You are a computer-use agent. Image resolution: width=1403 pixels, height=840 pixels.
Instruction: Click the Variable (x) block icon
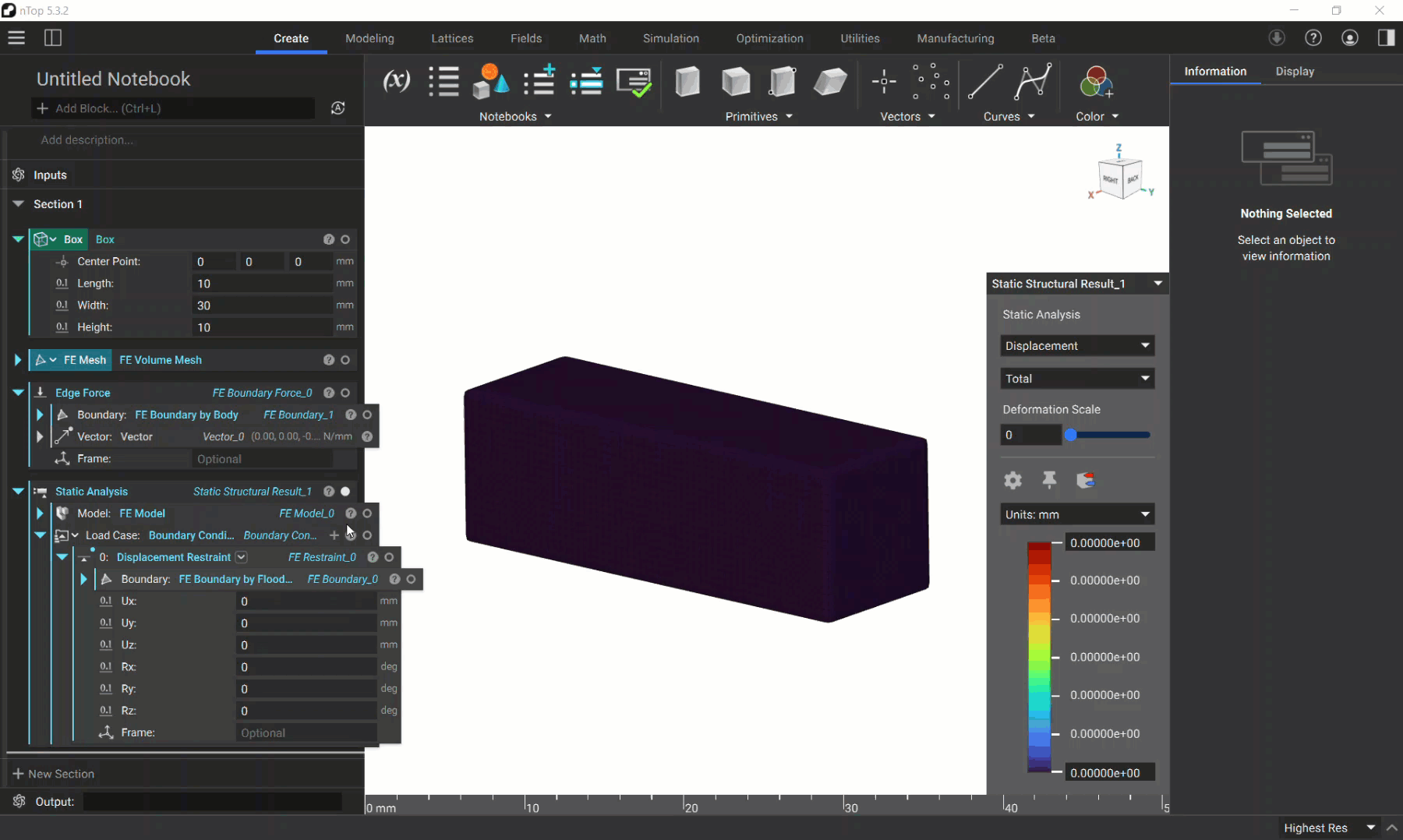click(x=396, y=81)
